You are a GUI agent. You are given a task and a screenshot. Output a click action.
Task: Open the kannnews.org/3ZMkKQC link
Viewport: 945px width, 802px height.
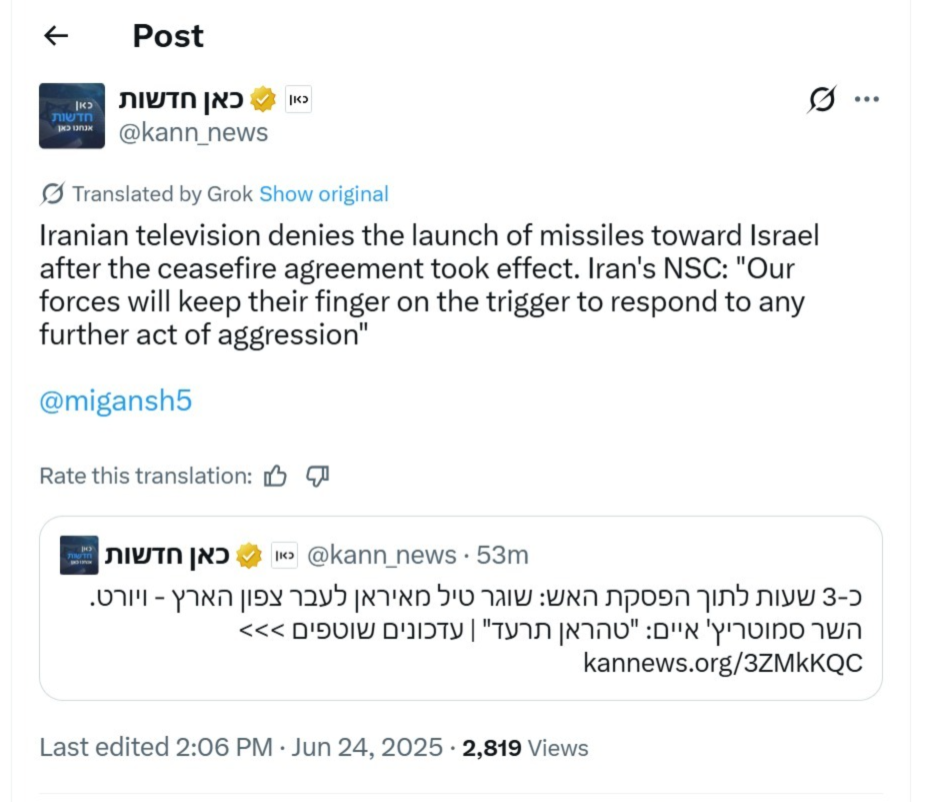pos(721,663)
